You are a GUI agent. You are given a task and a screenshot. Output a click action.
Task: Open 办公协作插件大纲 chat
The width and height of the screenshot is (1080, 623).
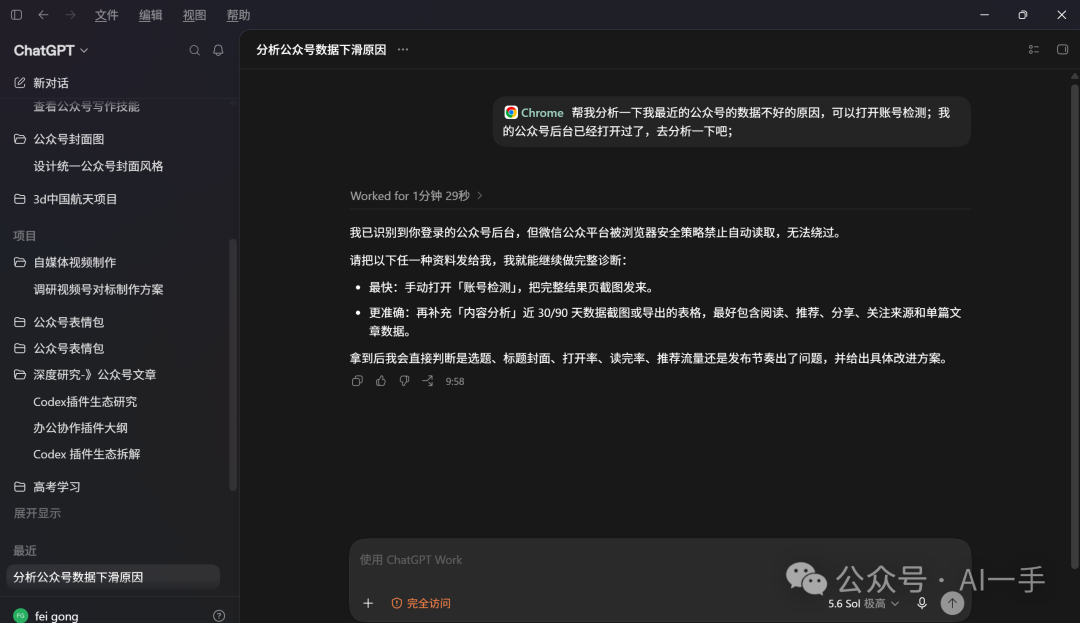click(x=80, y=427)
